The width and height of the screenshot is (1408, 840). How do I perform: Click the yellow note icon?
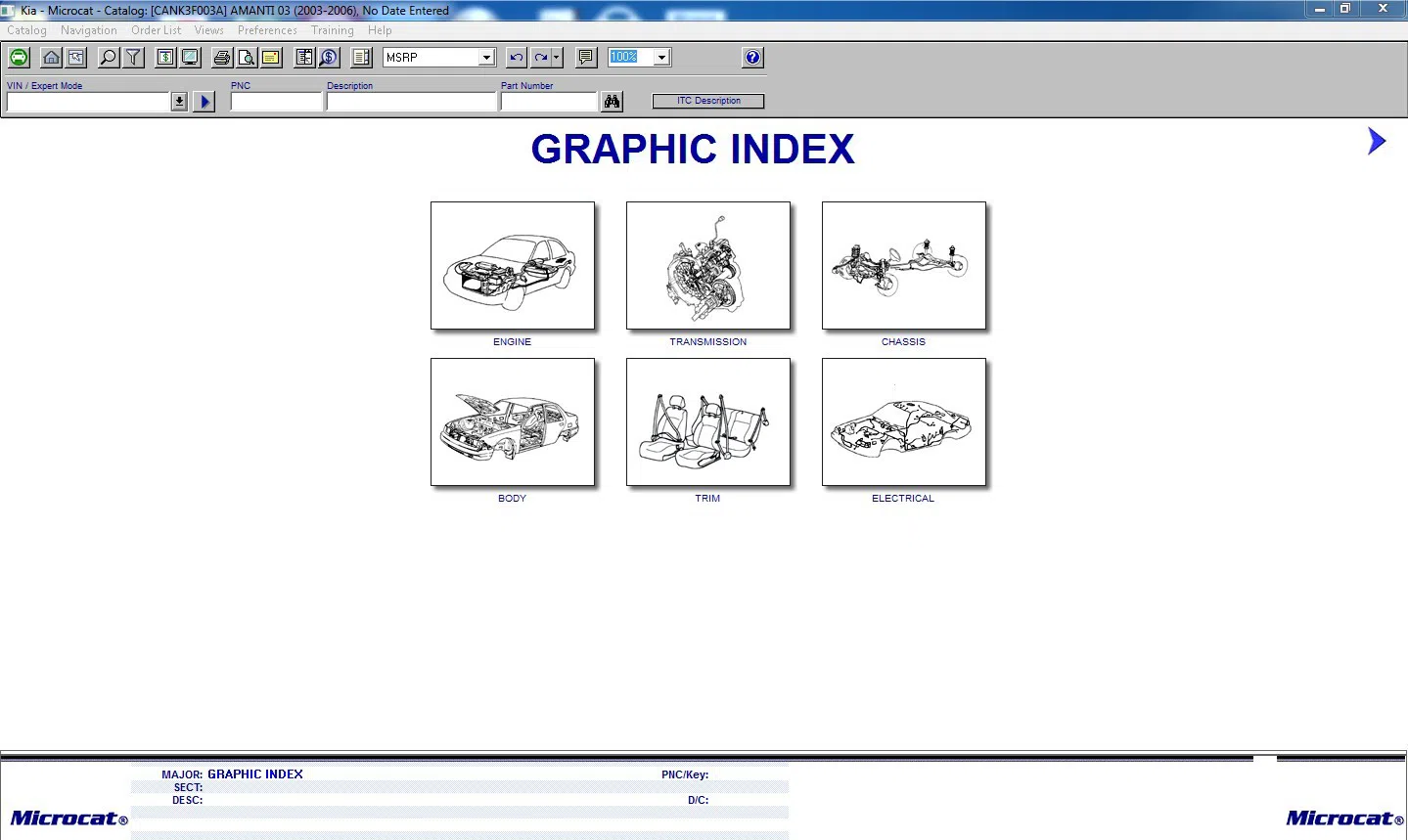click(x=270, y=58)
